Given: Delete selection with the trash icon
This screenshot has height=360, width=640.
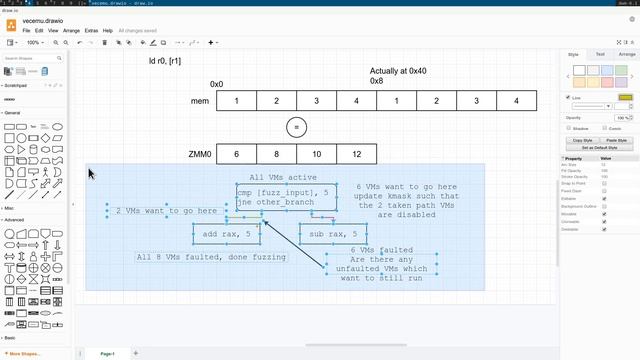Looking at the screenshot, I should tap(104, 42).
